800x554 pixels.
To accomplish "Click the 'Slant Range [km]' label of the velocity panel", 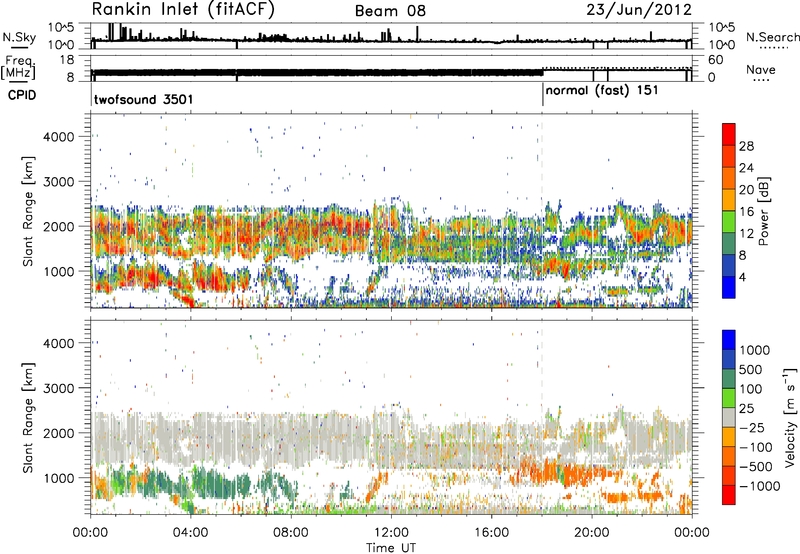I will (x=28, y=417).
